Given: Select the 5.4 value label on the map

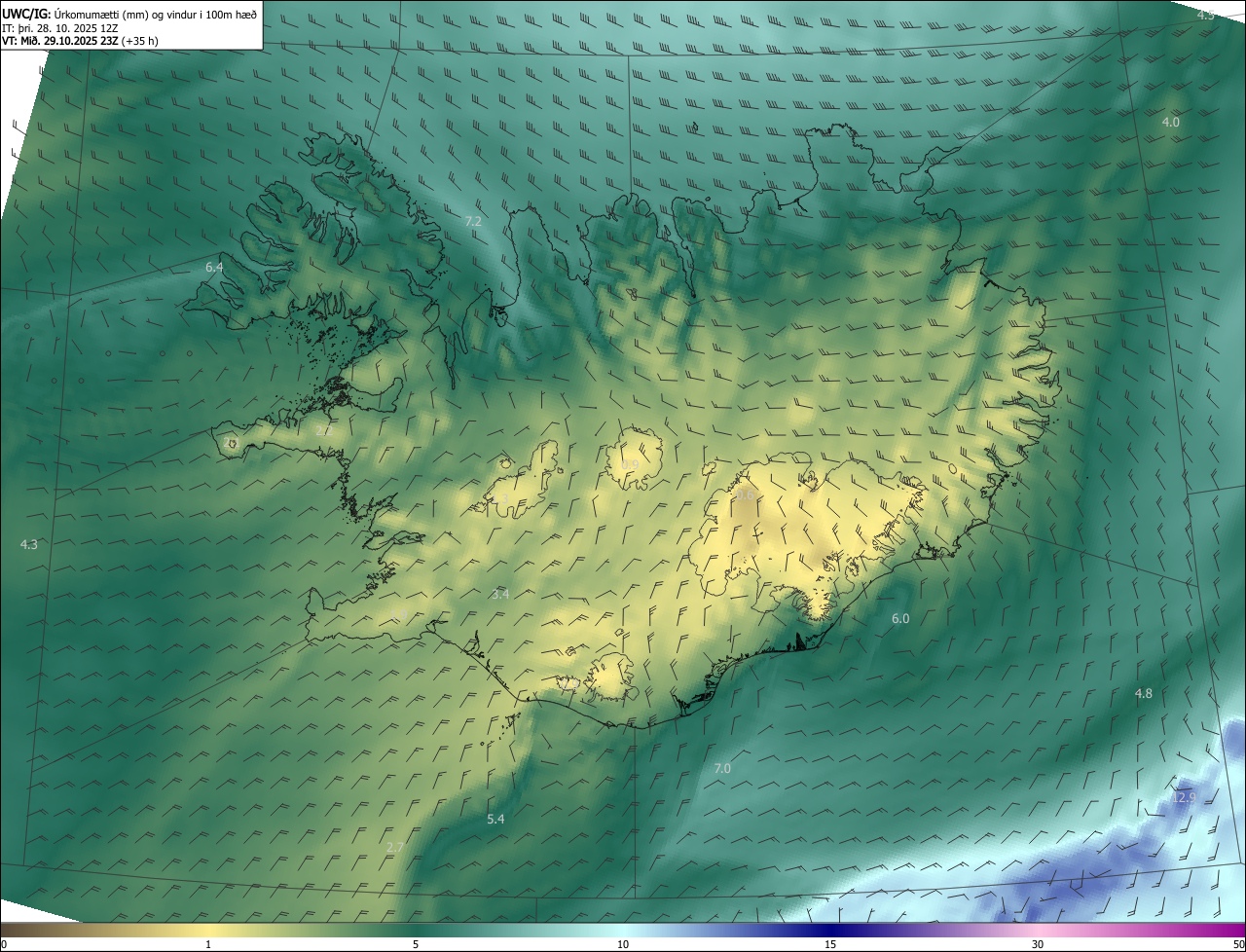Looking at the screenshot, I should [496, 819].
